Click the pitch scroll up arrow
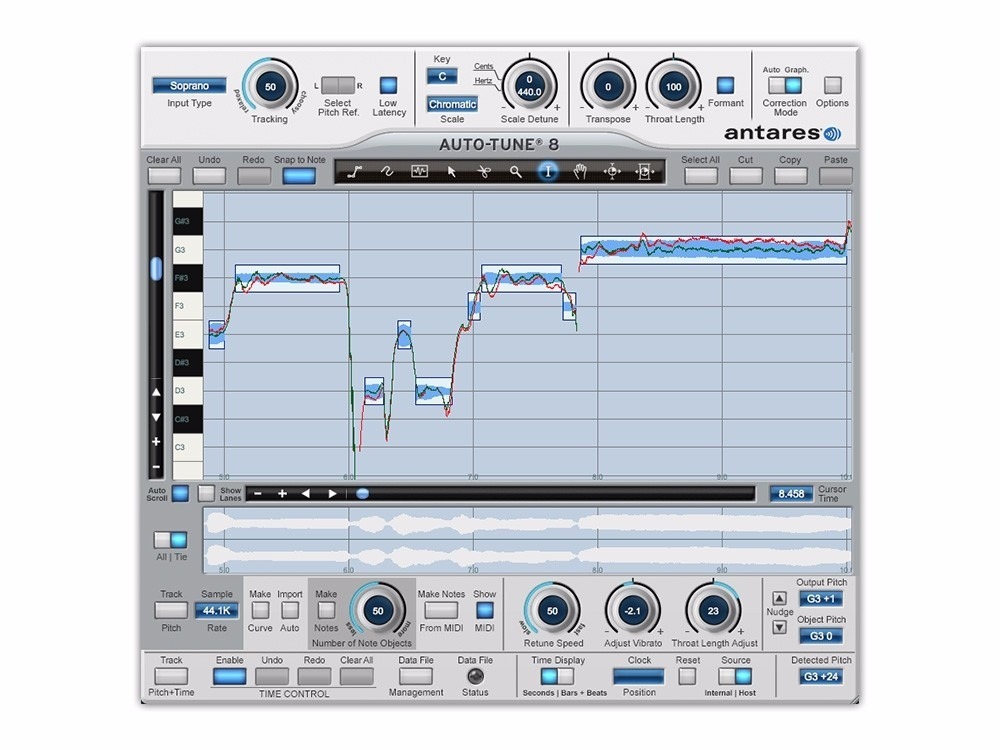The width and height of the screenshot is (1000, 750). click(x=156, y=392)
